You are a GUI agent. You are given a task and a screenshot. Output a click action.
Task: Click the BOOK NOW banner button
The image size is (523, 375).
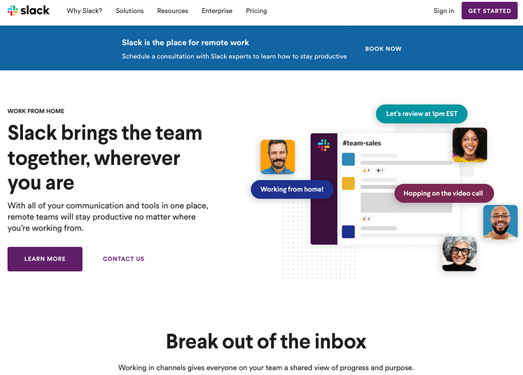tap(383, 49)
